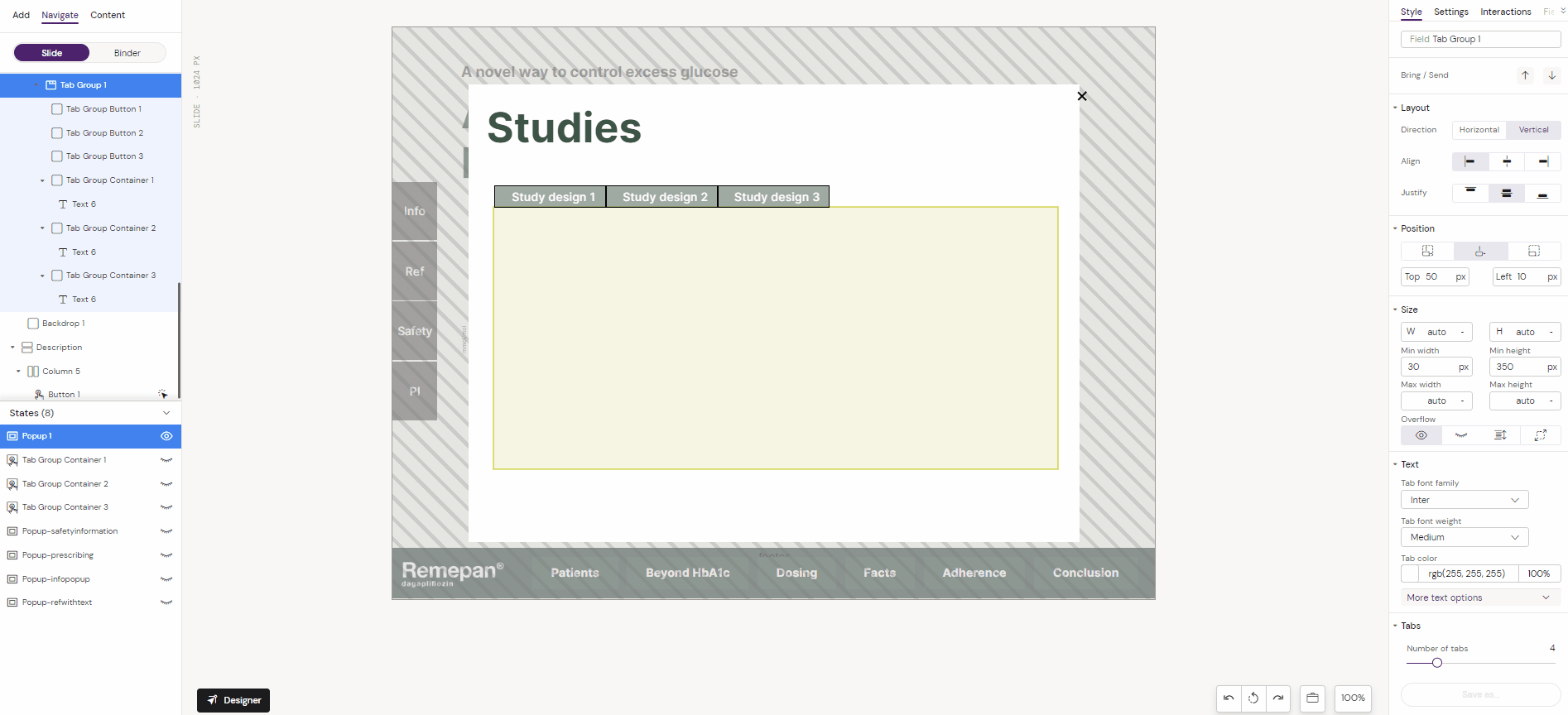This screenshot has height=715, width=1568.
Task: Show the Popup-safetyinformation state
Action: [166, 531]
